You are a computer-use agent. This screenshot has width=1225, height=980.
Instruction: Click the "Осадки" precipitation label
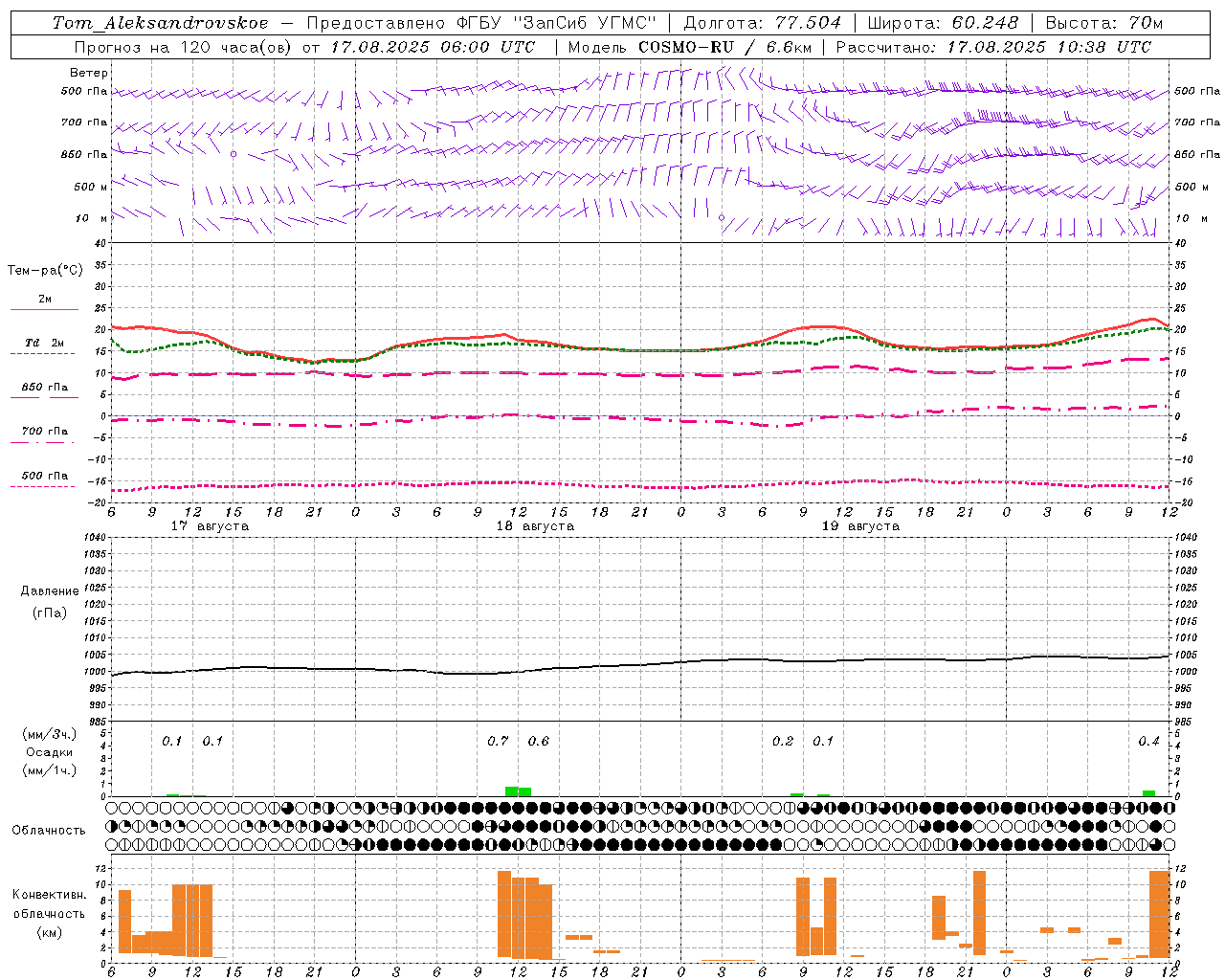coord(49,752)
